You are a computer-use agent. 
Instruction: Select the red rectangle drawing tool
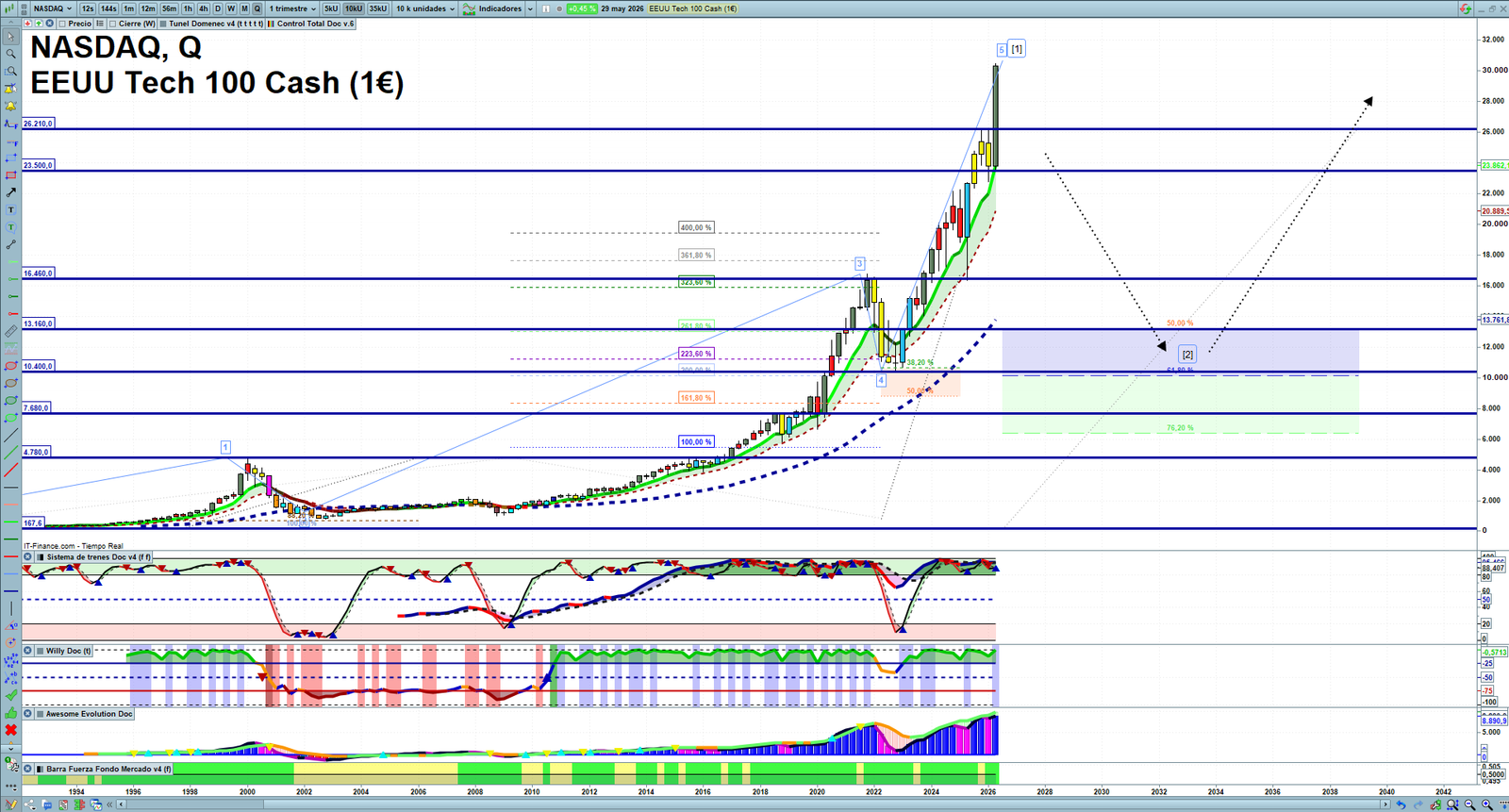(10, 175)
